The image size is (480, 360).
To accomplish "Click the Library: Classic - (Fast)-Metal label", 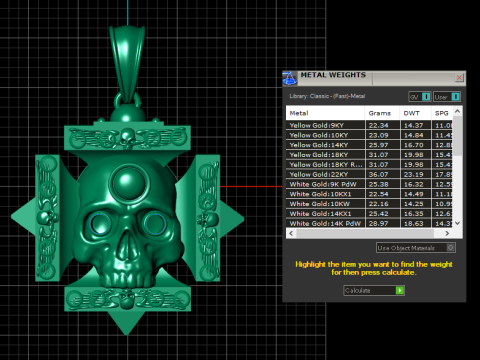I will click(327, 96).
